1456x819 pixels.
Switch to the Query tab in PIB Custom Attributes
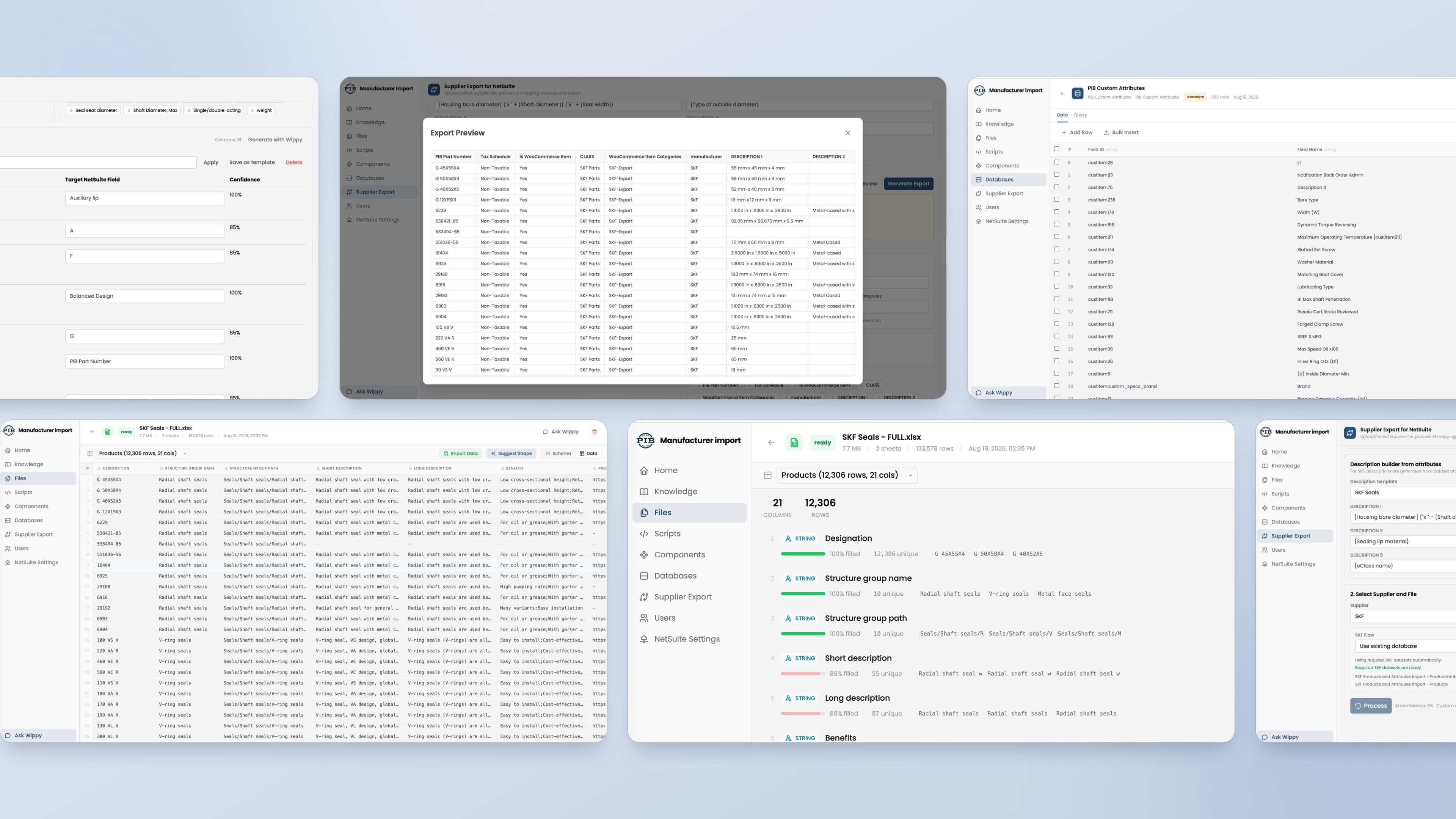1079,115
